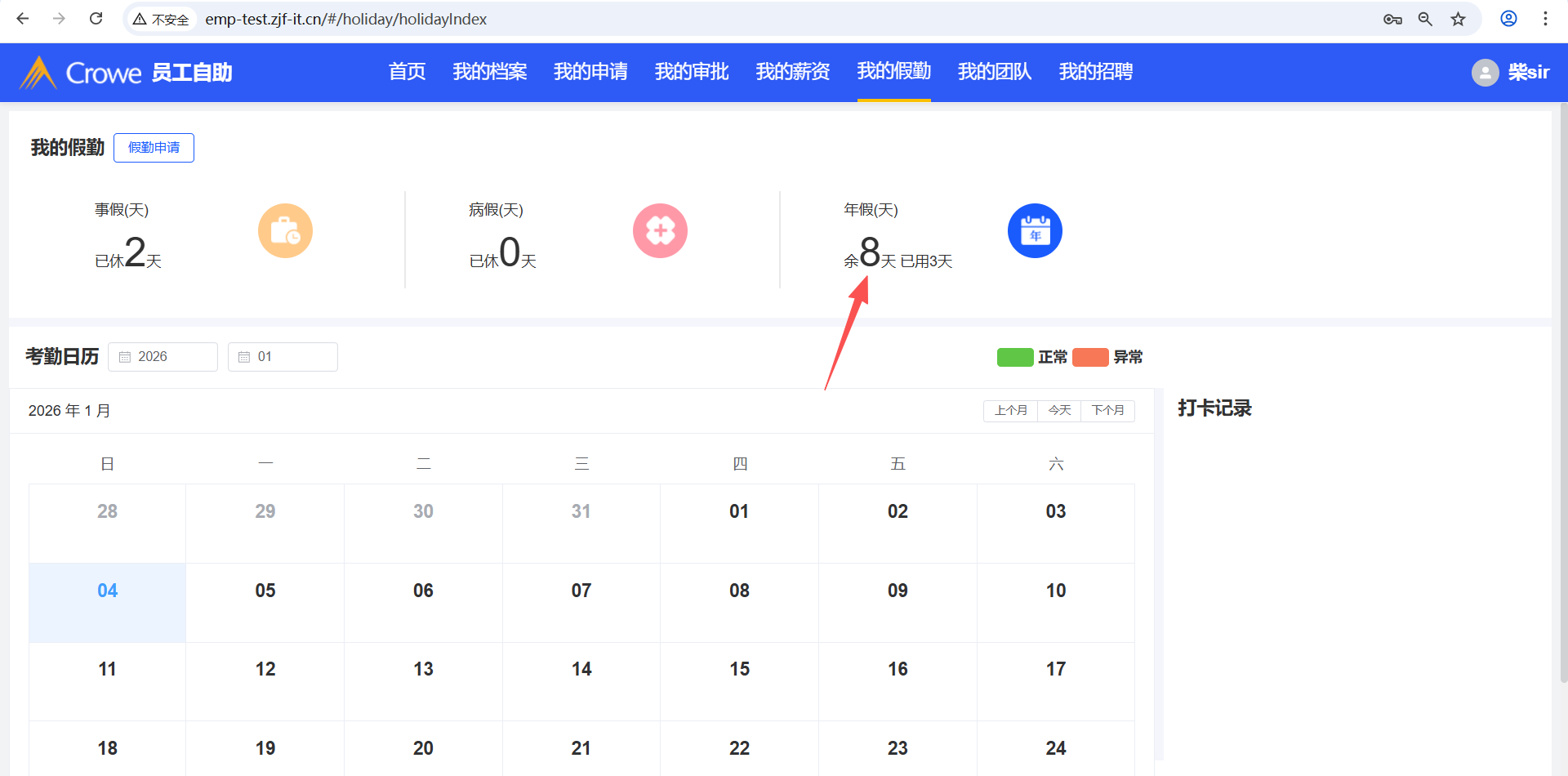The height and width of the screenshot is (776, 1568).
Task: Click the 假勤申请 button
Action: pos(154,148)
